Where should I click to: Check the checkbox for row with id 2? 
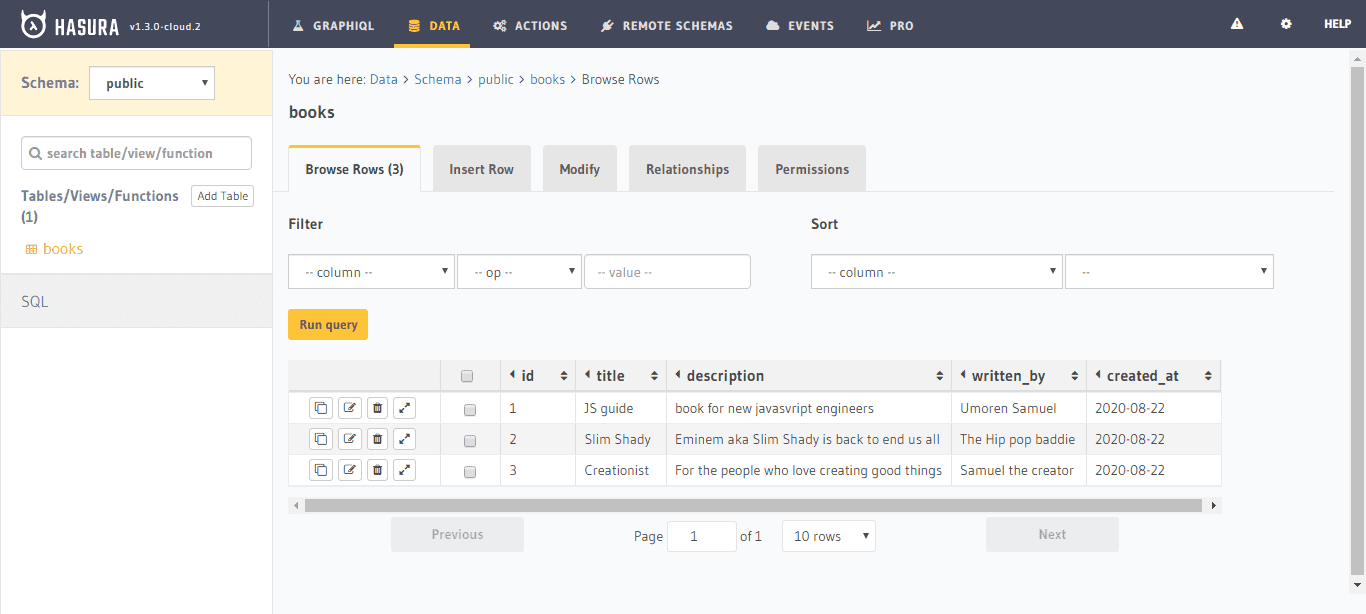pos(470,441)
